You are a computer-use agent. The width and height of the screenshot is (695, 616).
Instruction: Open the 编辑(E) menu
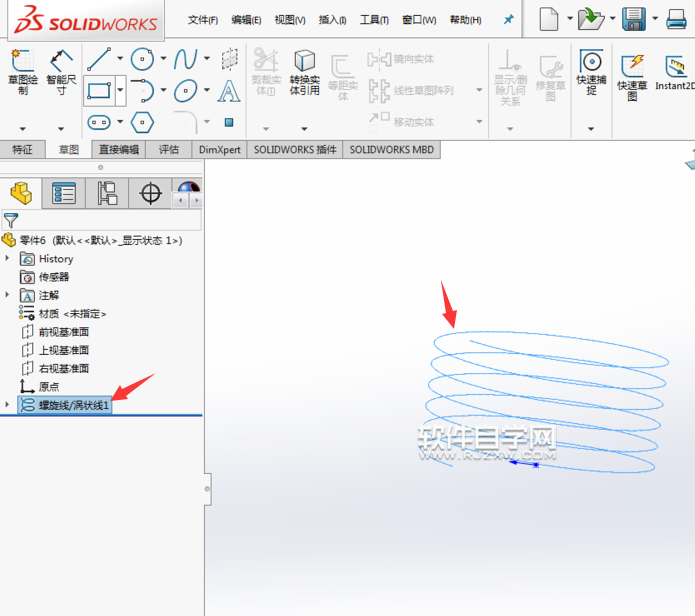point(246,20)
